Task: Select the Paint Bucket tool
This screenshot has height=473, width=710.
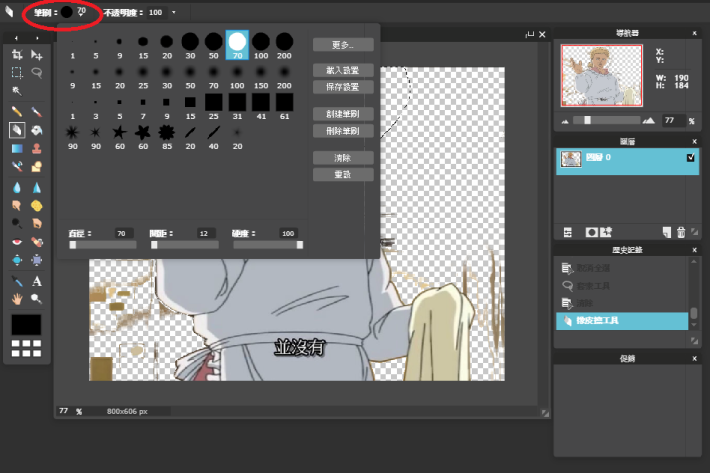Action: [37, 130]
